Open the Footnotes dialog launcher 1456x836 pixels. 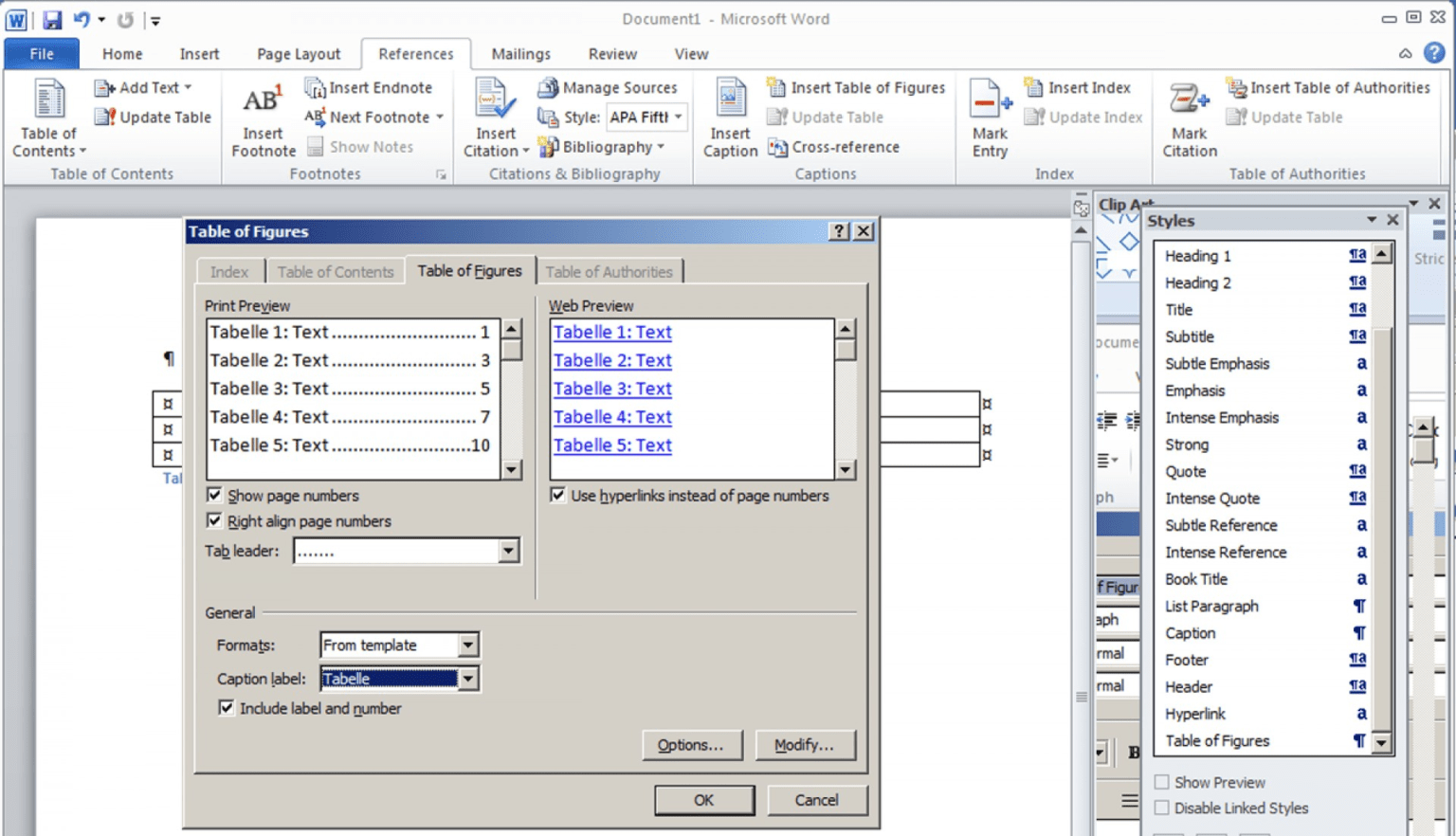click(x=441, y=174)
